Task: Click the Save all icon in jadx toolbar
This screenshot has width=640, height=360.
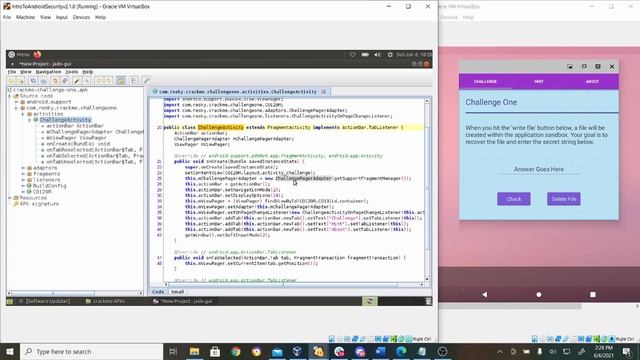Action: pos(33,80)
